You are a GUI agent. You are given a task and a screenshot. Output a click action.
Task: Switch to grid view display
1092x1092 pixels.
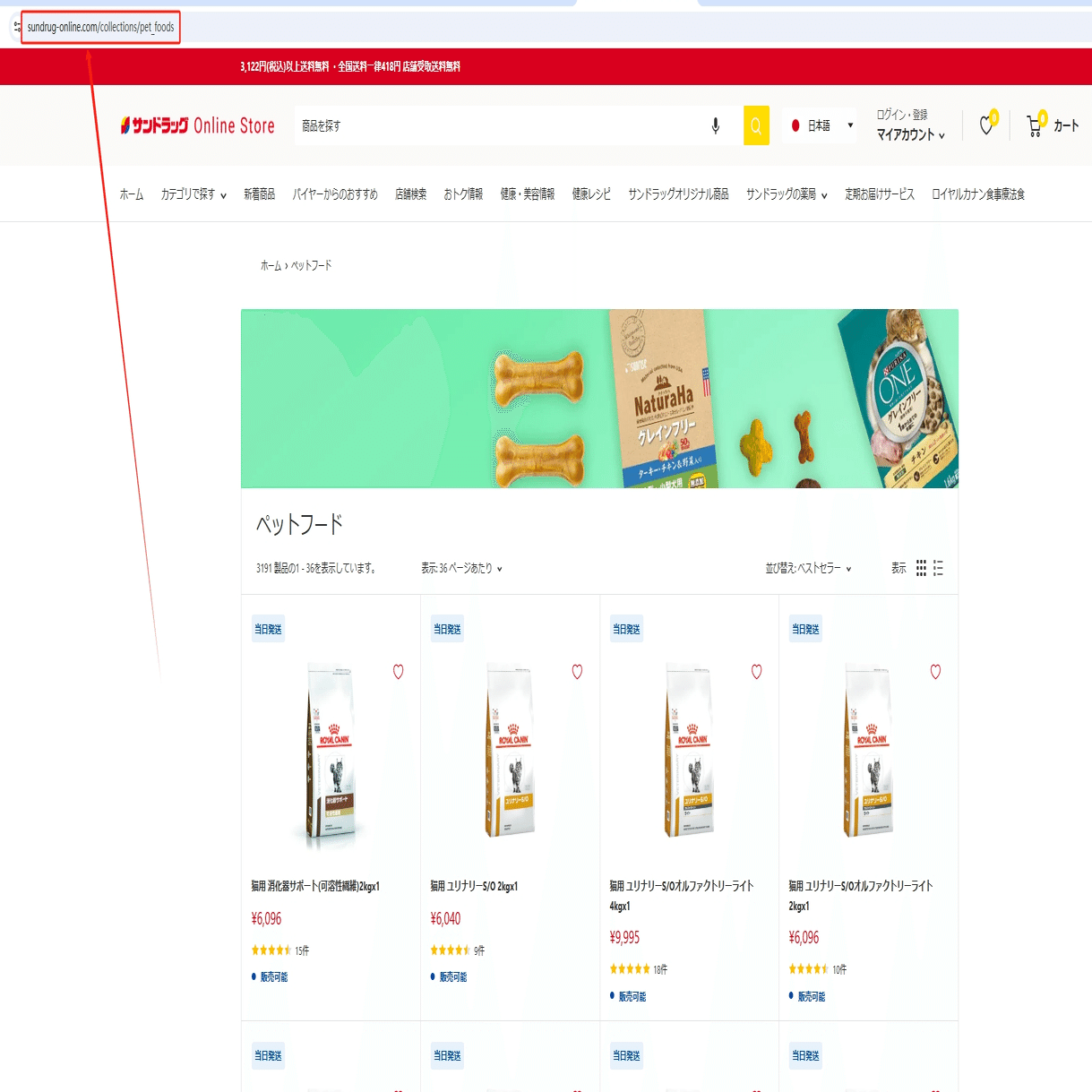pos(921,568)
